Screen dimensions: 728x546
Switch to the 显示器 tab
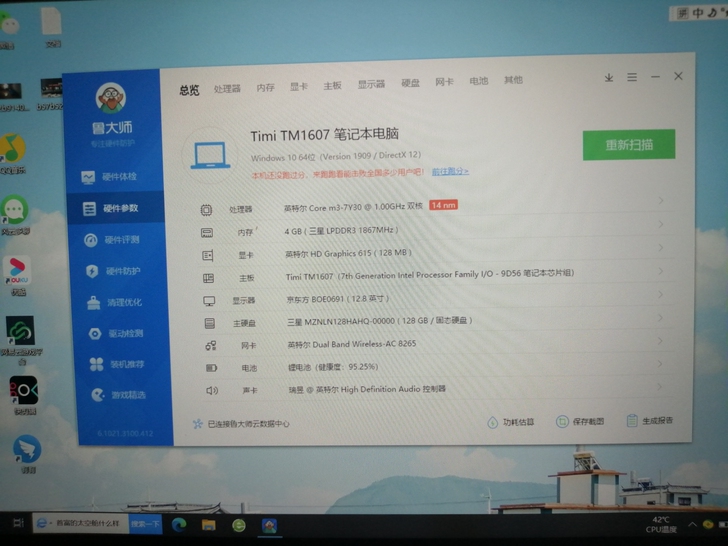click(371, 84)
